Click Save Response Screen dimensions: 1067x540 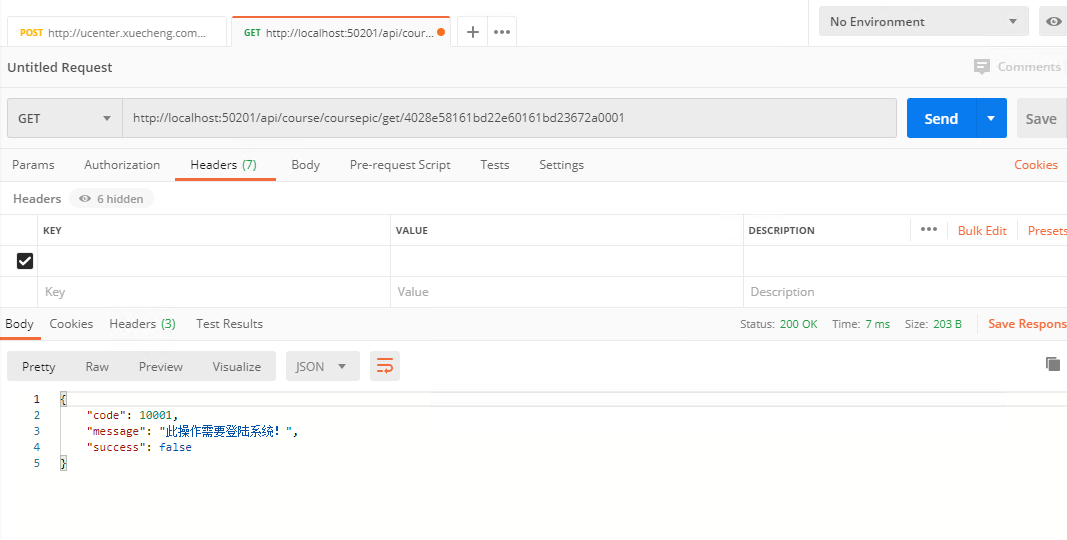(1027, 324)
